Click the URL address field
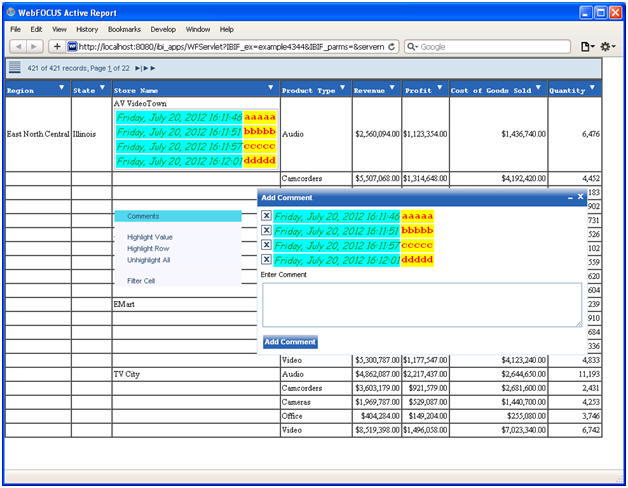Image resolution: width=628 pixels, height=488 pixels. click(231, 46)
